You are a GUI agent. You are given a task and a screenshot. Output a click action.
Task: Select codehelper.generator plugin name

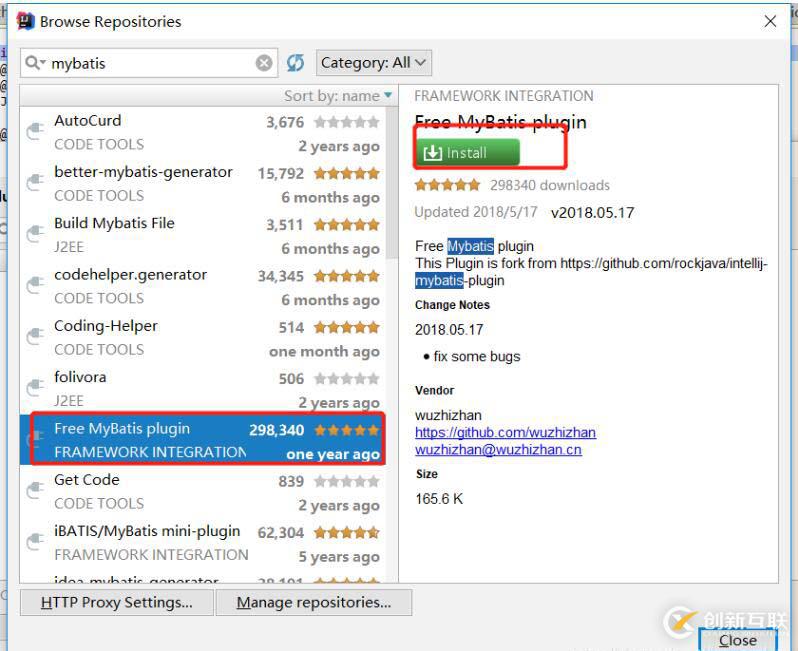[x=130, y=274]
